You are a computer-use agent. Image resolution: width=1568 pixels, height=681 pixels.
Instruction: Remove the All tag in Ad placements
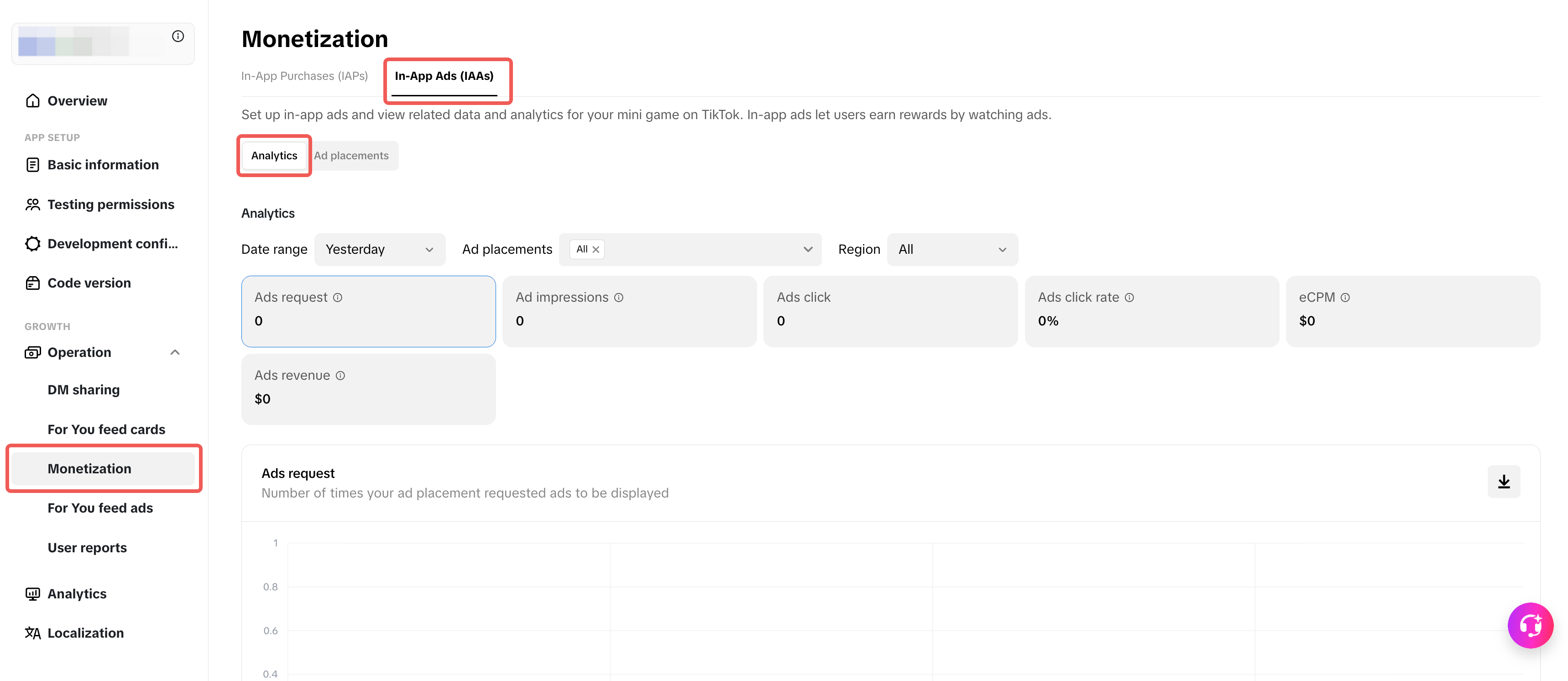tap(596, 250)
